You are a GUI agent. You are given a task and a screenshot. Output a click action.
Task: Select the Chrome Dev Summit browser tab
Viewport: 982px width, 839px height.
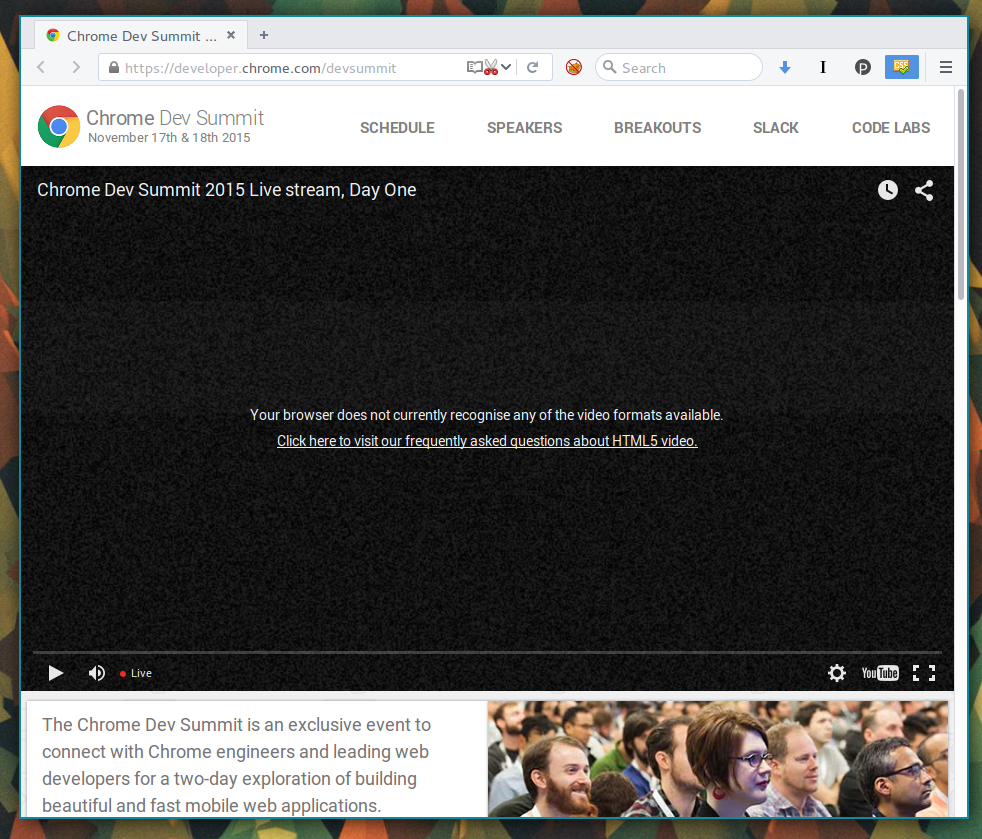[x=141, y=36]
